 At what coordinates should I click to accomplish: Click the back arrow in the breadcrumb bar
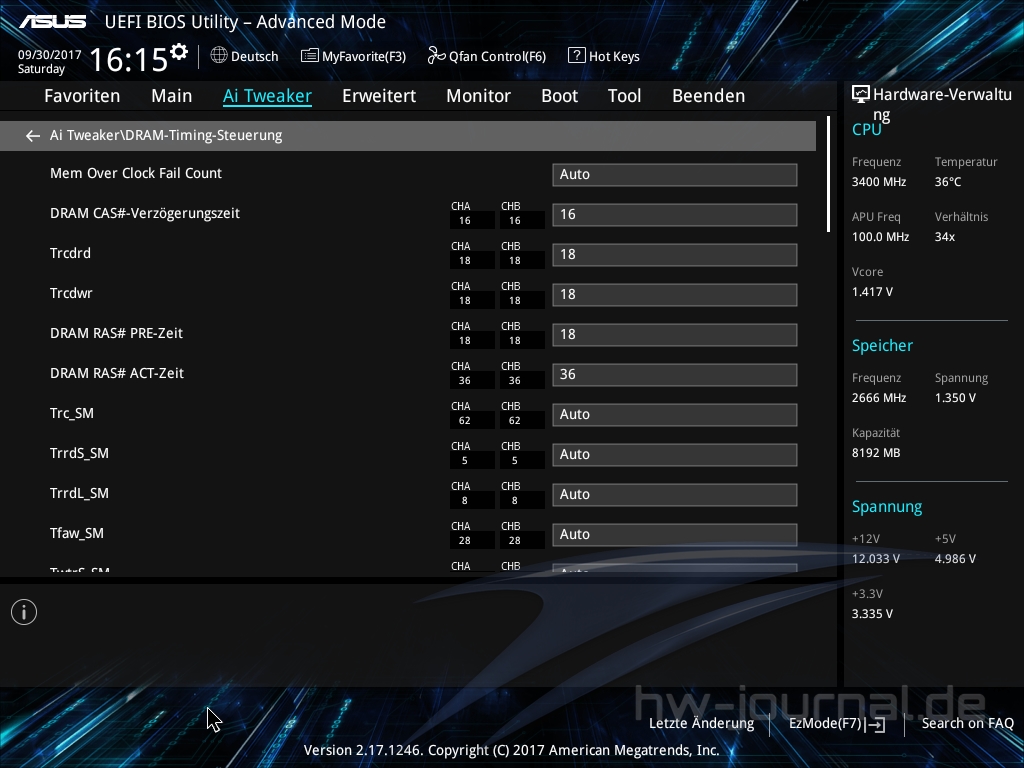33,136
